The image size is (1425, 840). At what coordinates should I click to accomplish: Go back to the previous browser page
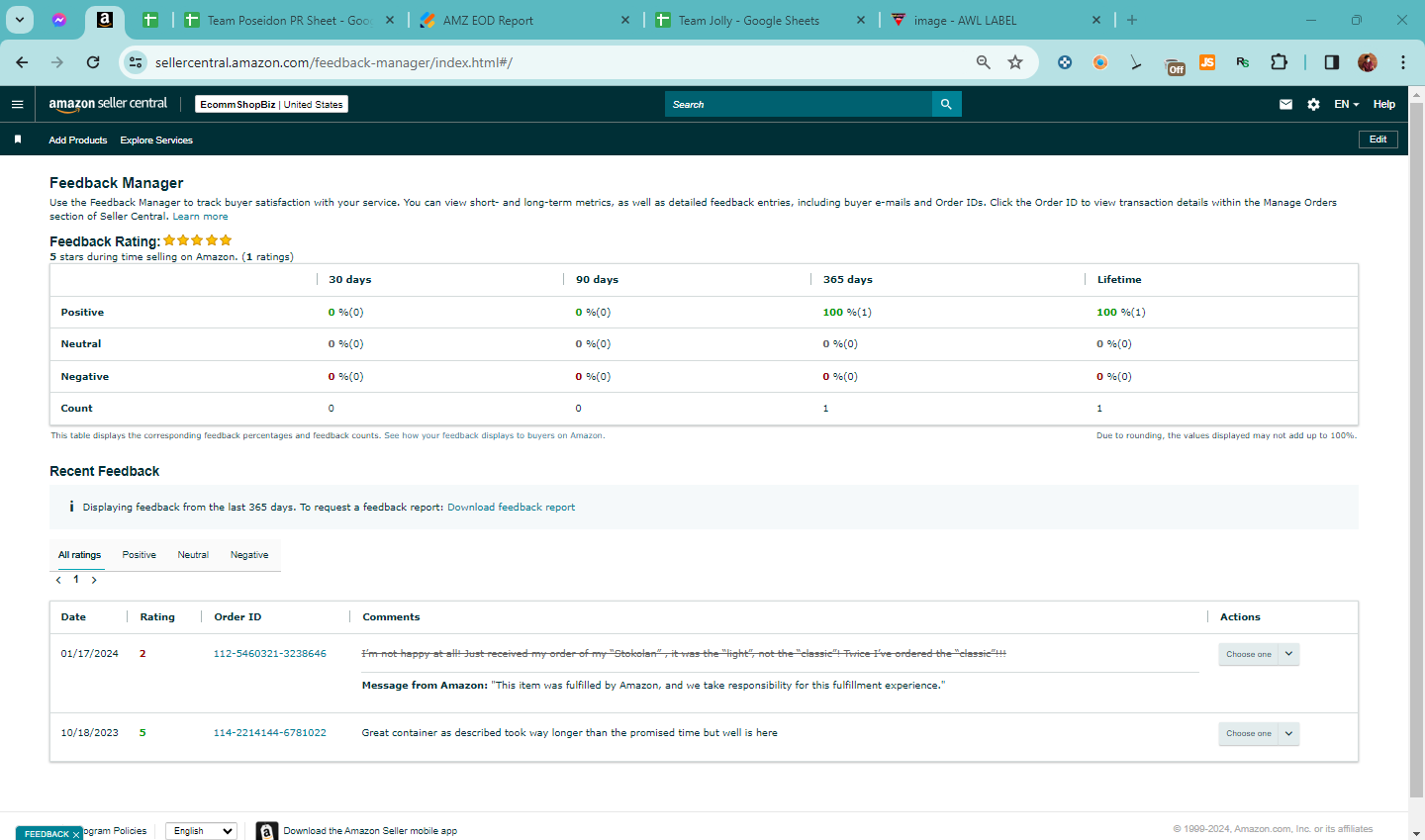point(22,62)
